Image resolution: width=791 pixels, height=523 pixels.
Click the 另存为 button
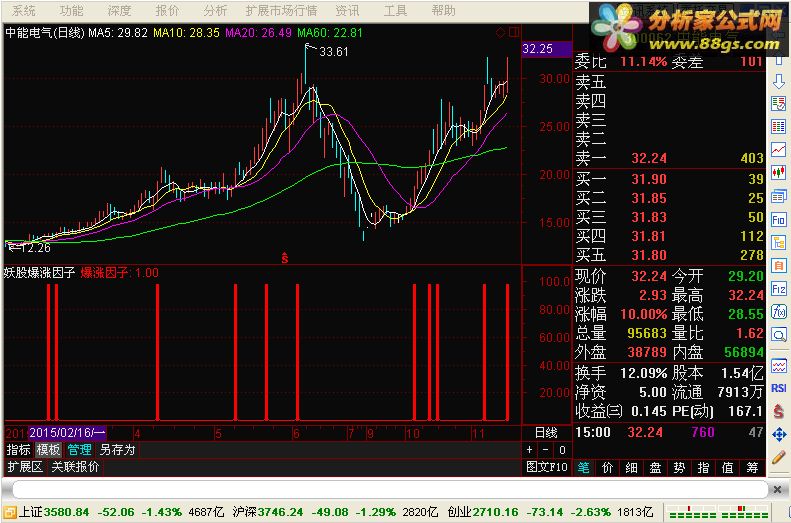117,449
